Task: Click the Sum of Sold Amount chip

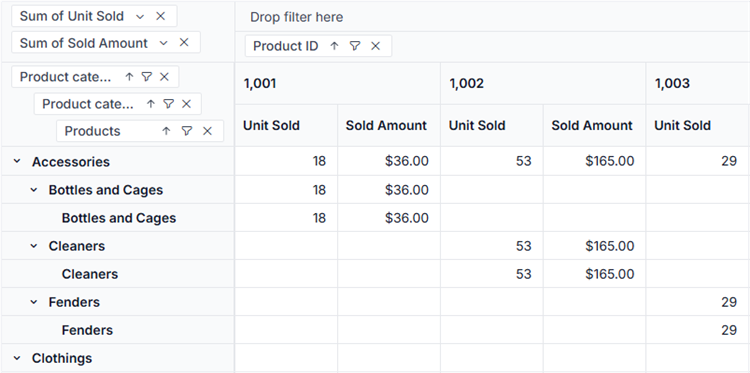Action: point(106,43)
